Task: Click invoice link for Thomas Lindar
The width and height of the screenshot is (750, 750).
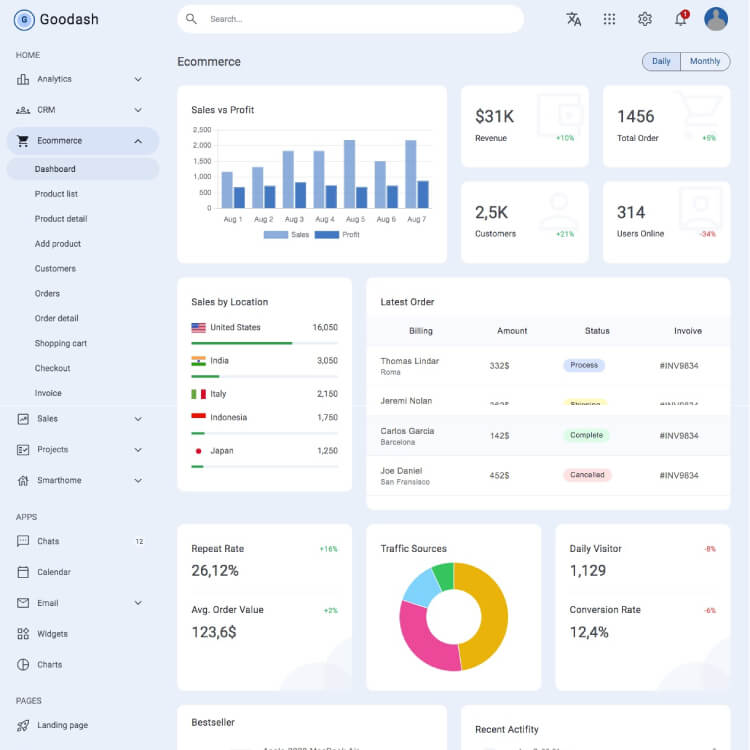Action: (x=679, y=366)
